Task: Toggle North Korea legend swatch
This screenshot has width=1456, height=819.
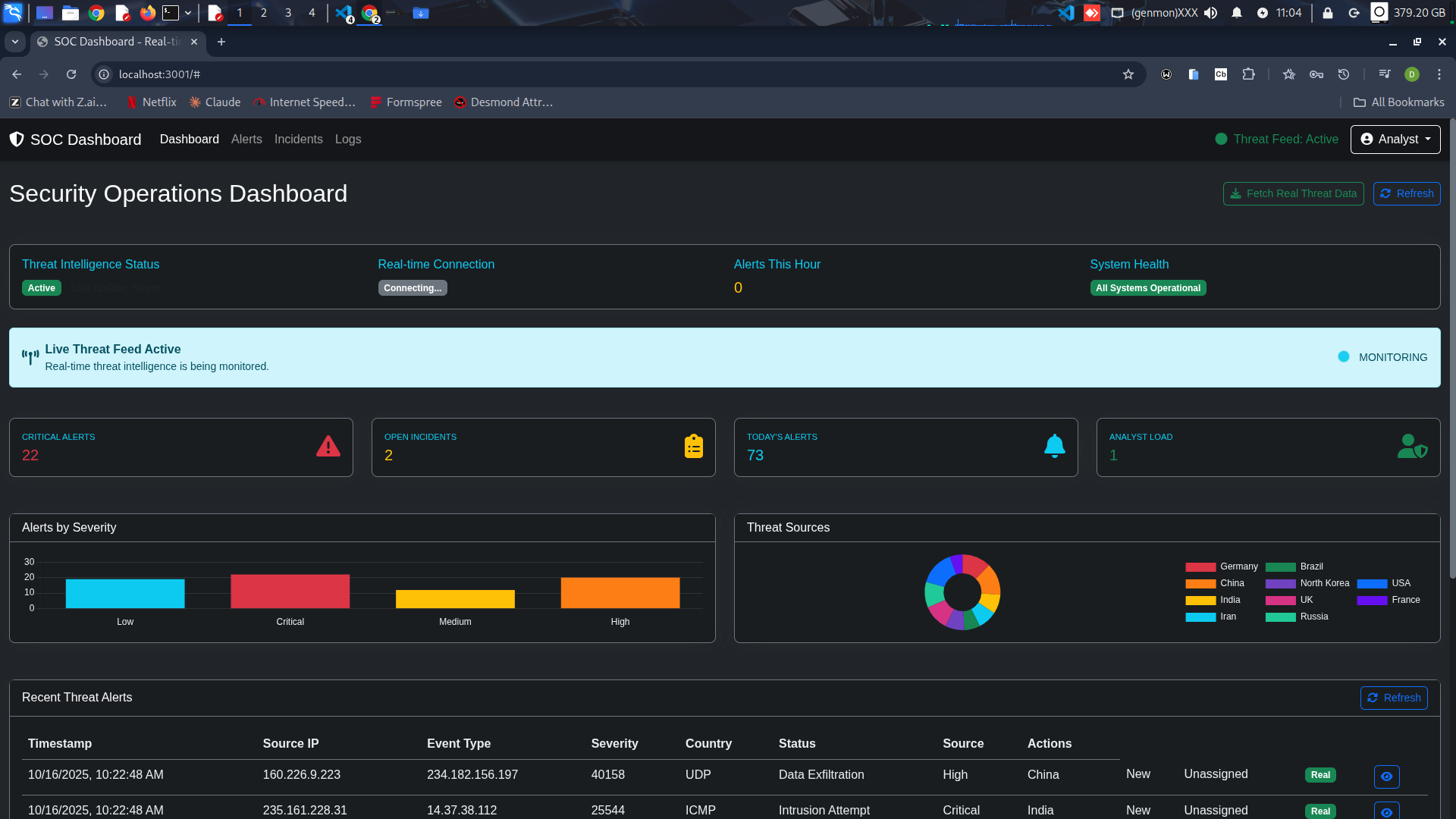Action: tap(1281, 584)
